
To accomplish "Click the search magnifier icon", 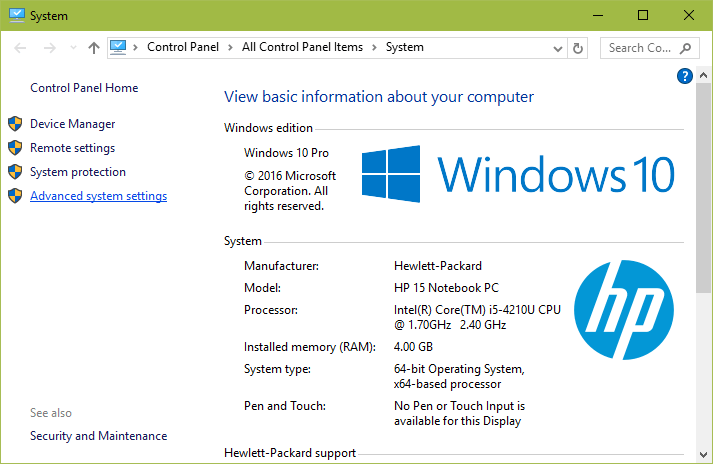I will click(685, 48).
